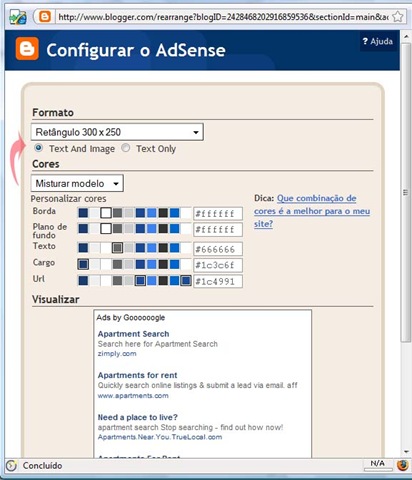Click the vertical scrollbar thumb

click(406, 192)
